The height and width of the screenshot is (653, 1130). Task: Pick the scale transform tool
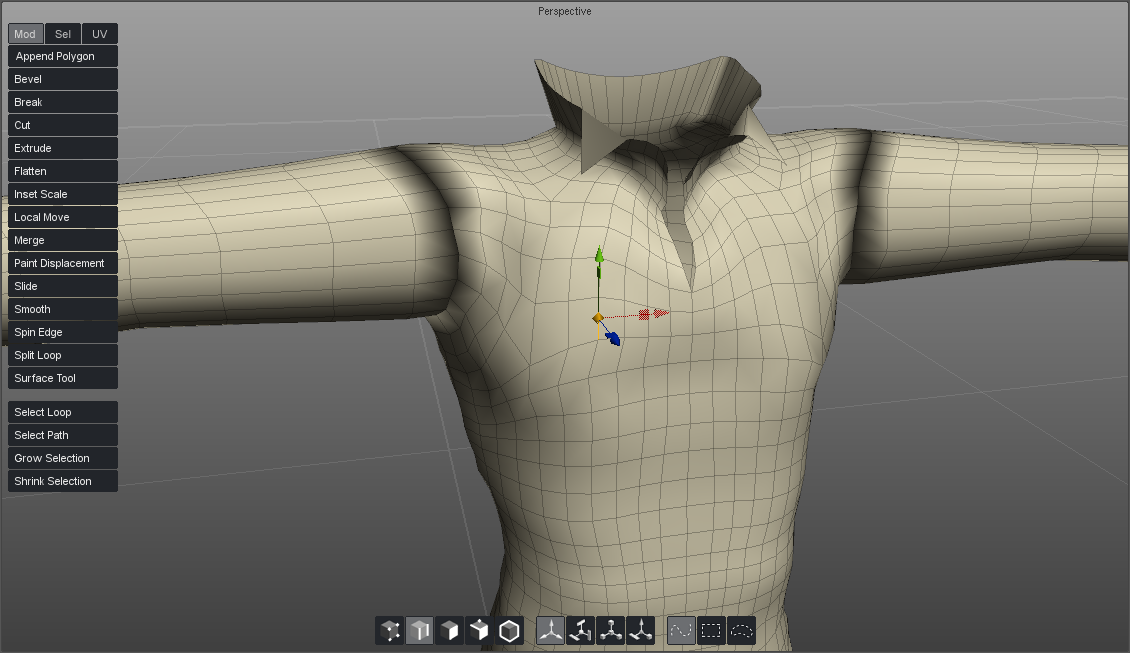[x=611, y=630]
